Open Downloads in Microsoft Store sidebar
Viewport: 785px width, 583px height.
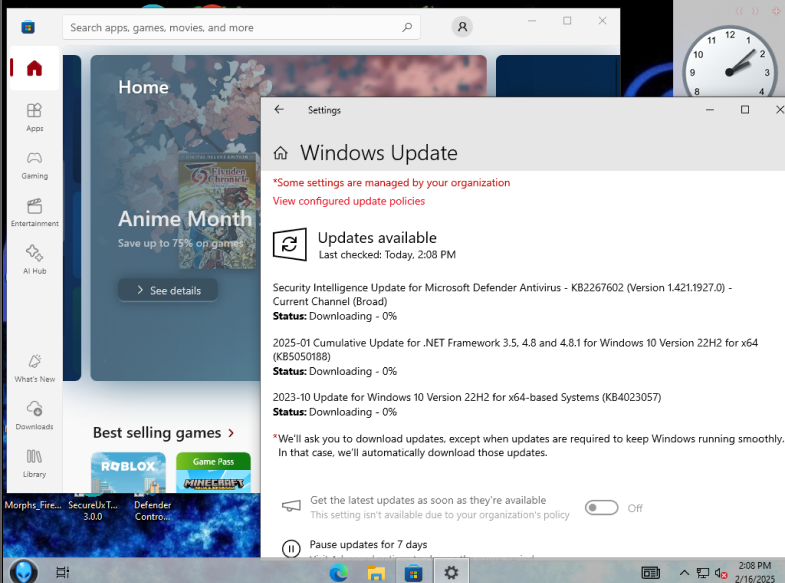coord(34,415)
